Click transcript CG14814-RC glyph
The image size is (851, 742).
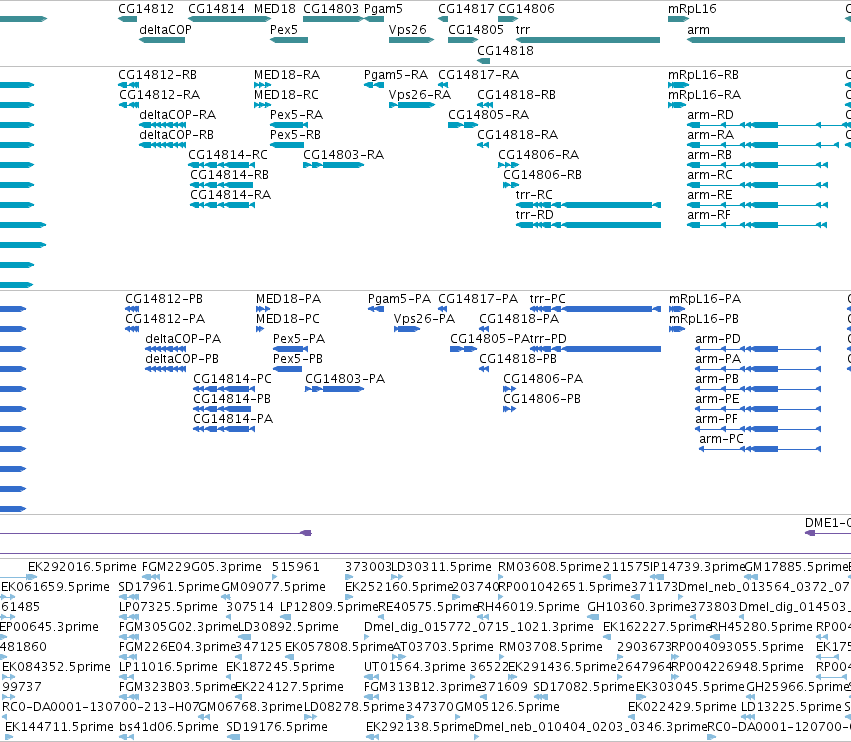(x=221, y=165)
